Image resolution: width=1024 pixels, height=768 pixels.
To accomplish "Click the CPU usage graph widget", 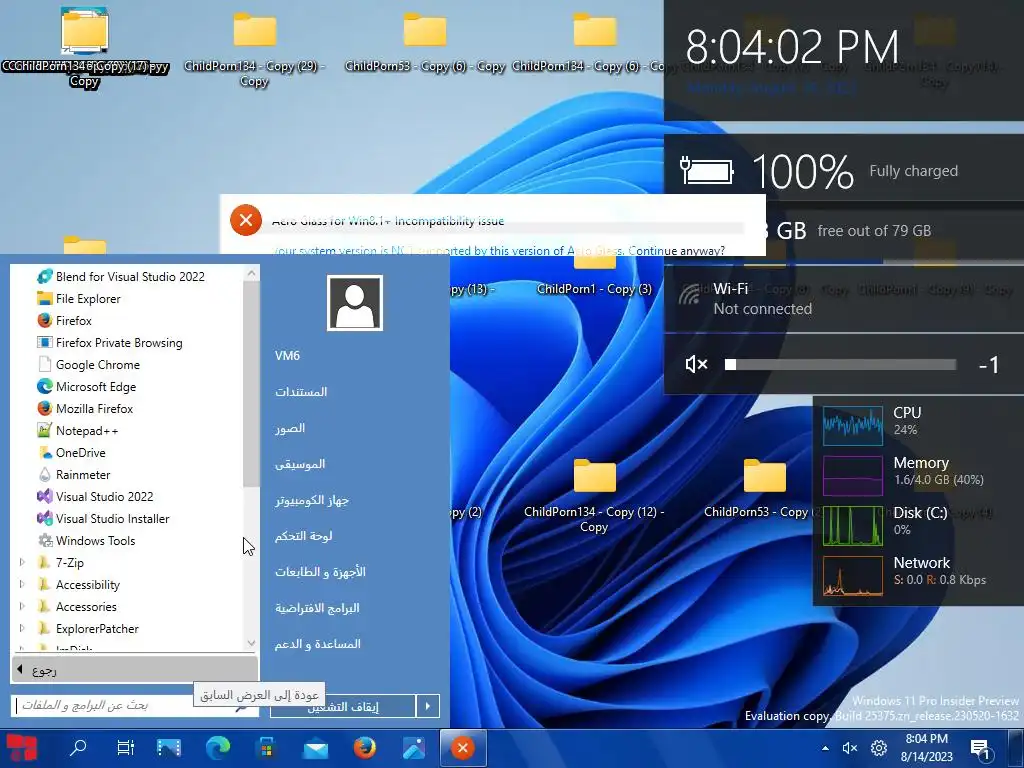I will [x=852, y=426].
